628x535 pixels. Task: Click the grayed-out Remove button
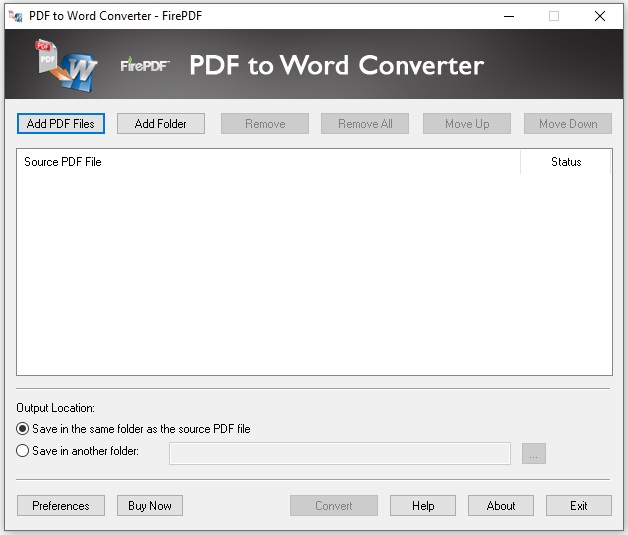(265, 124)
